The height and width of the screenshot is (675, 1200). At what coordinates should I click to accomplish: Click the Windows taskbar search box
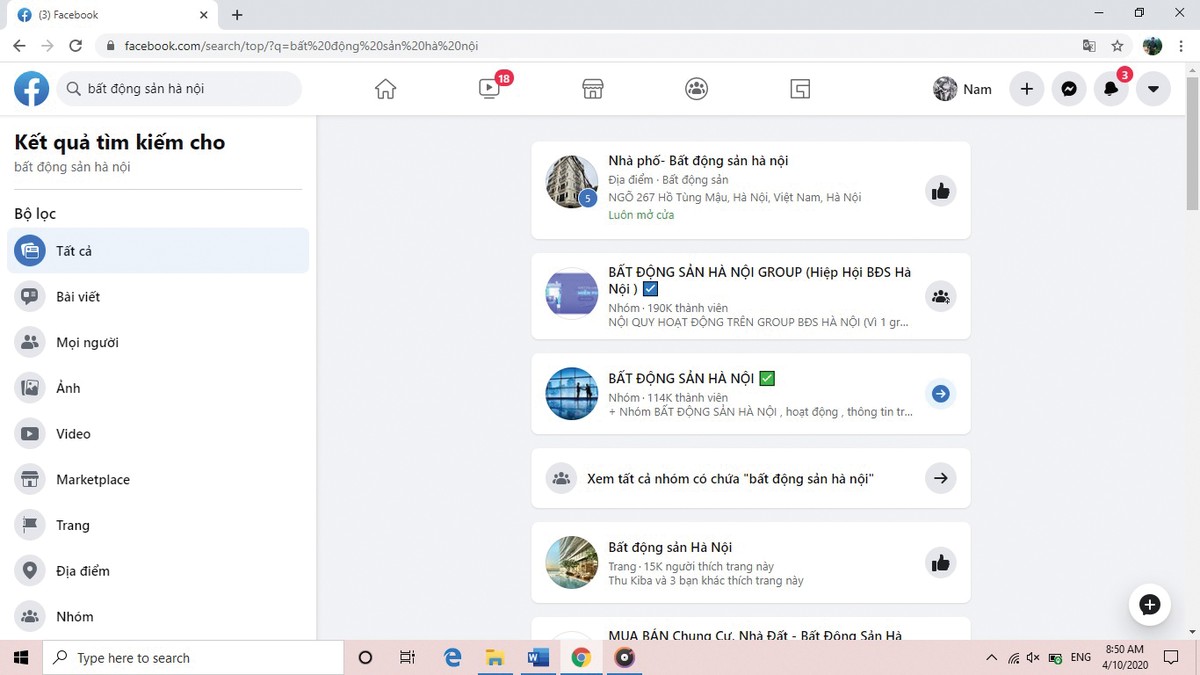(193, 657)
